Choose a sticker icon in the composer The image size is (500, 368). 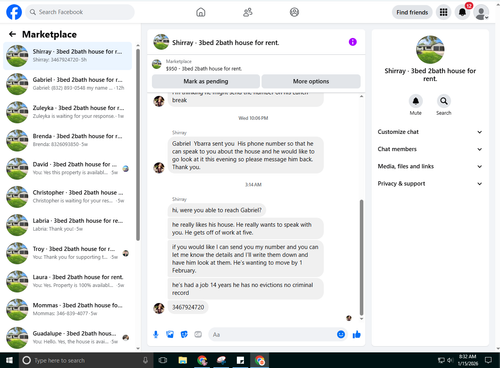pos(184,334)
